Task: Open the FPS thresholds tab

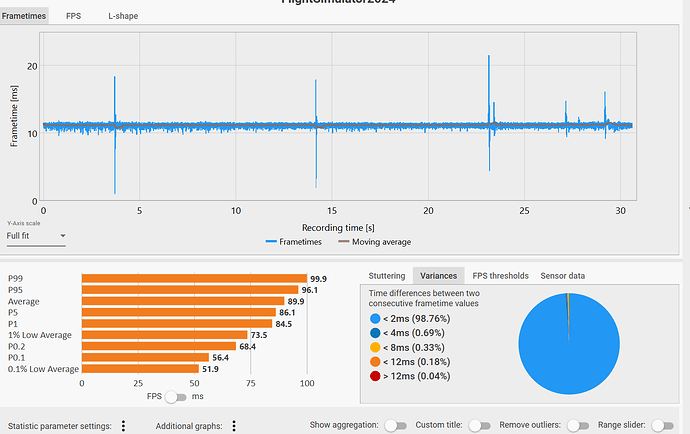Action: pos(500,276)
